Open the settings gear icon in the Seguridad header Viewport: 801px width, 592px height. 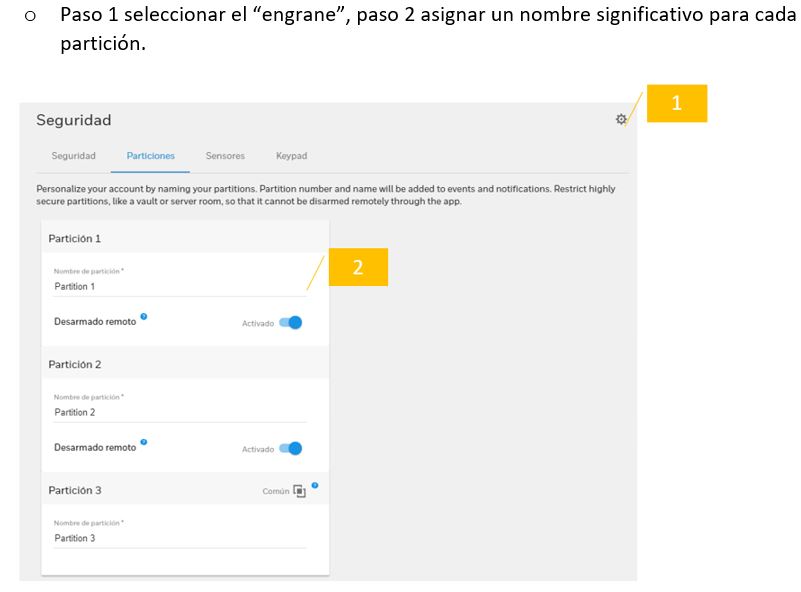click(x=621, y=119)
